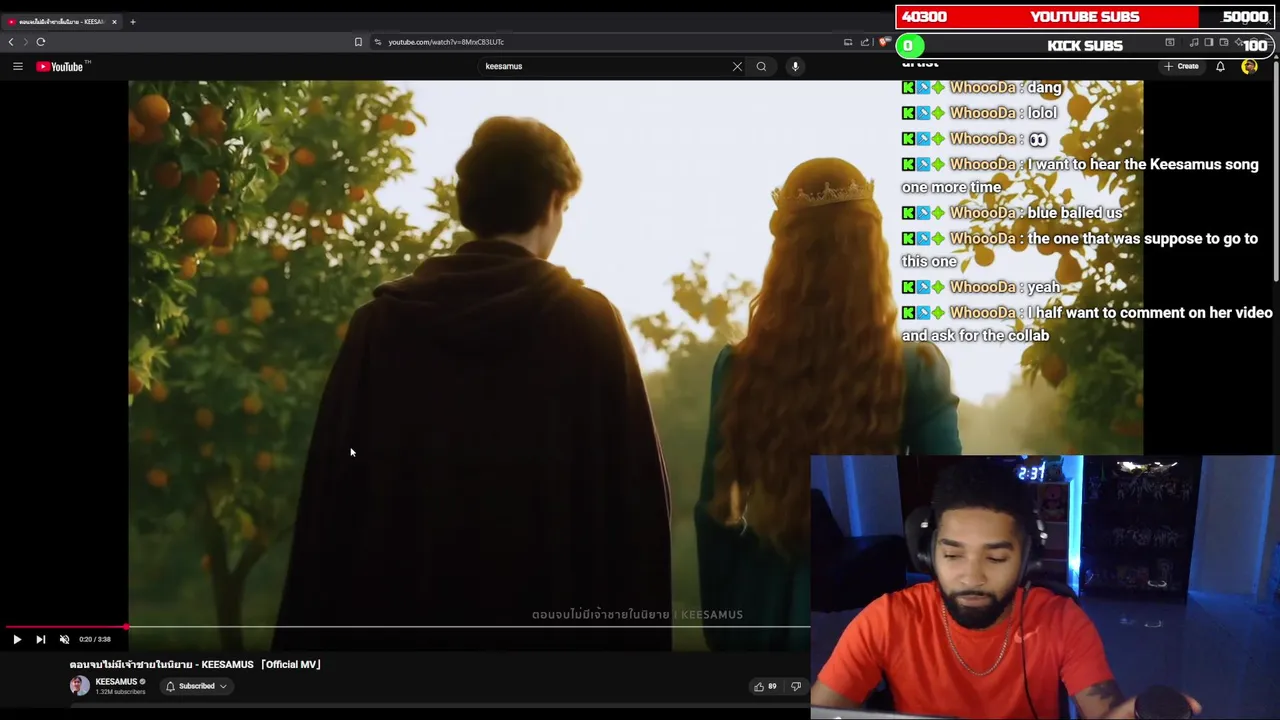Viewport: 1280px width, 720px height.
Task: Play the video
Action: [17, 639]
